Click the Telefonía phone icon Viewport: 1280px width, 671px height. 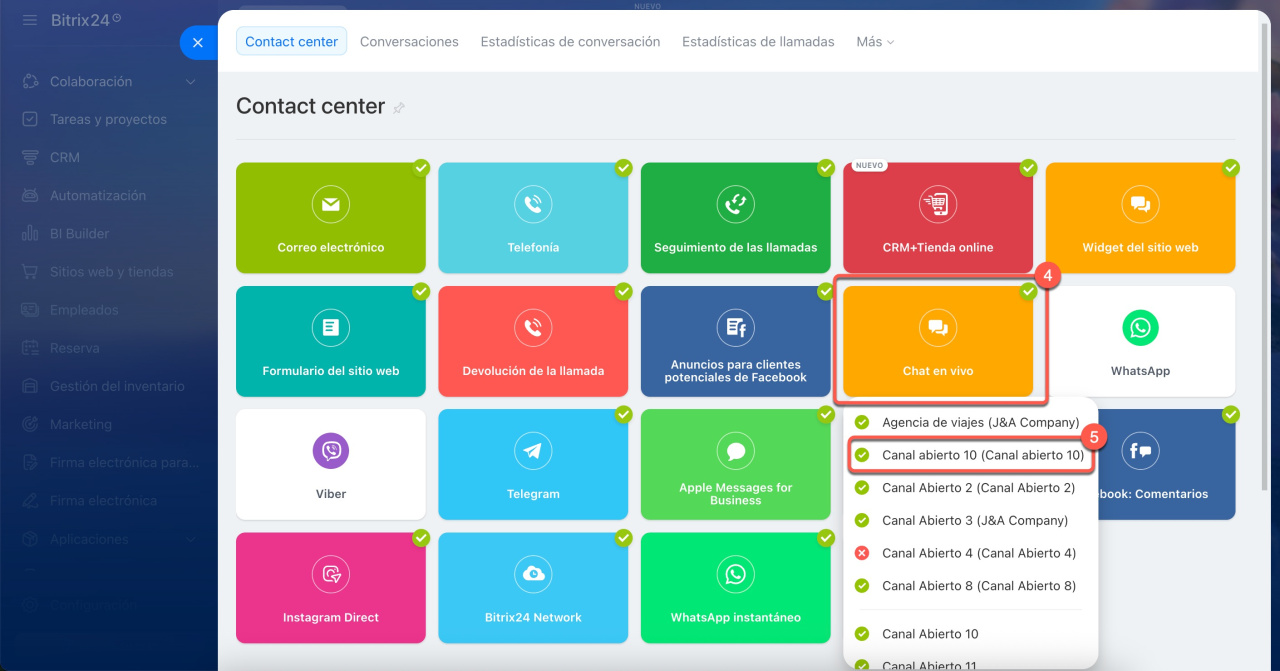[x=533, y=204]
